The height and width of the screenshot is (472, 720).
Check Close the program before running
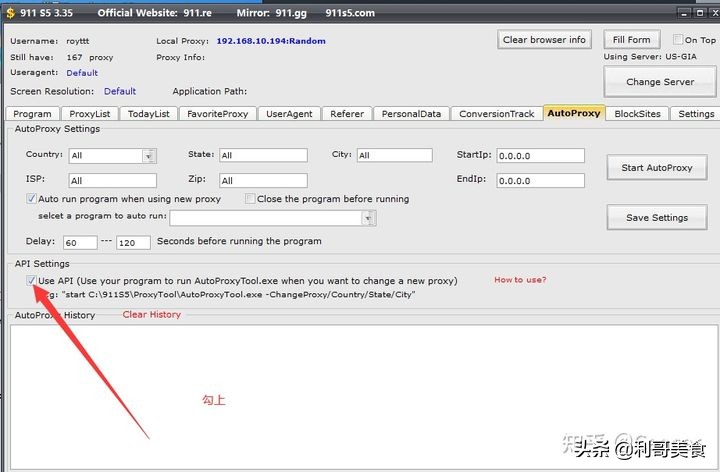(251, 199)
